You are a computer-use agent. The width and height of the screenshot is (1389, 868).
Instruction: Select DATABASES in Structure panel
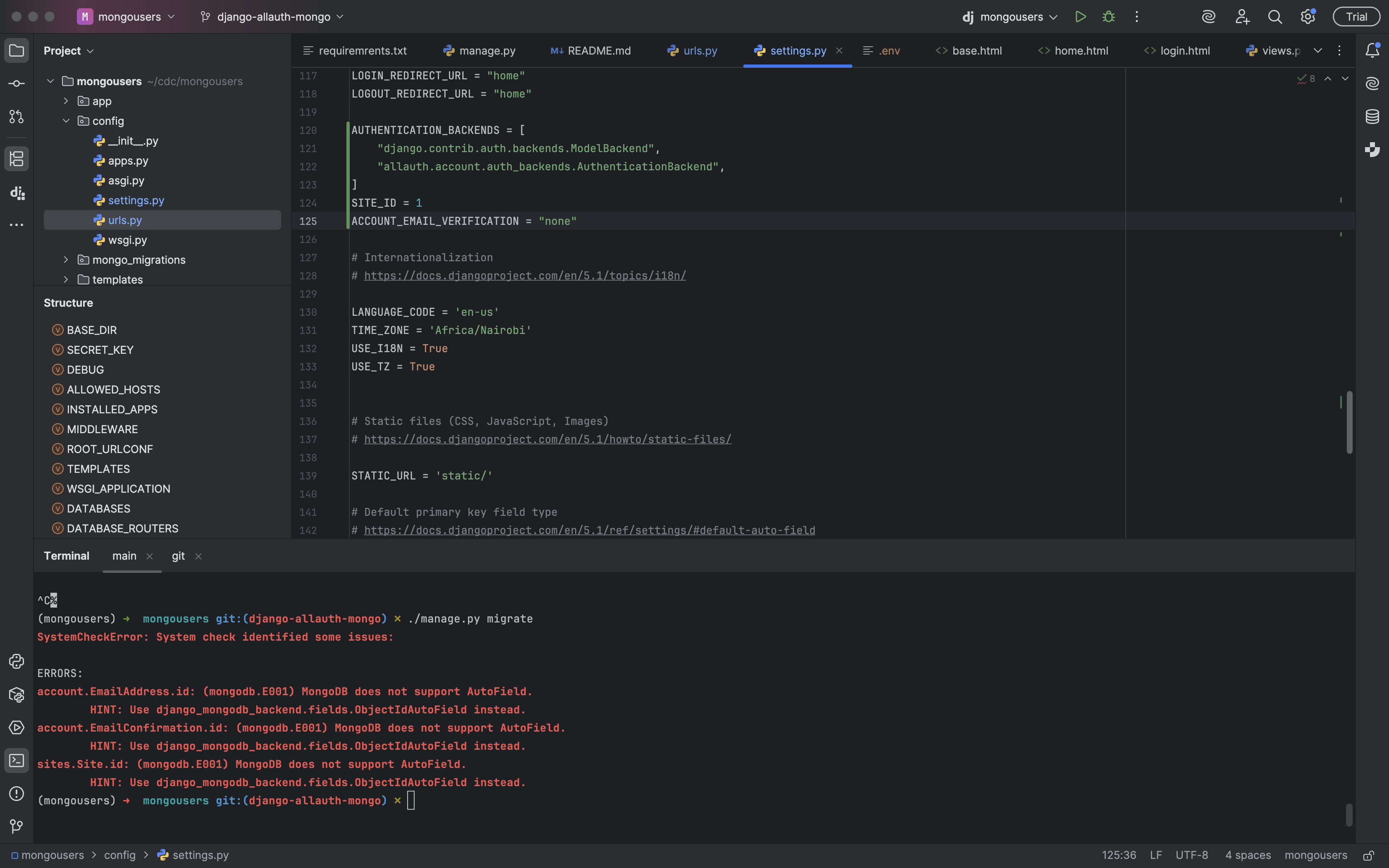[99, 509]
